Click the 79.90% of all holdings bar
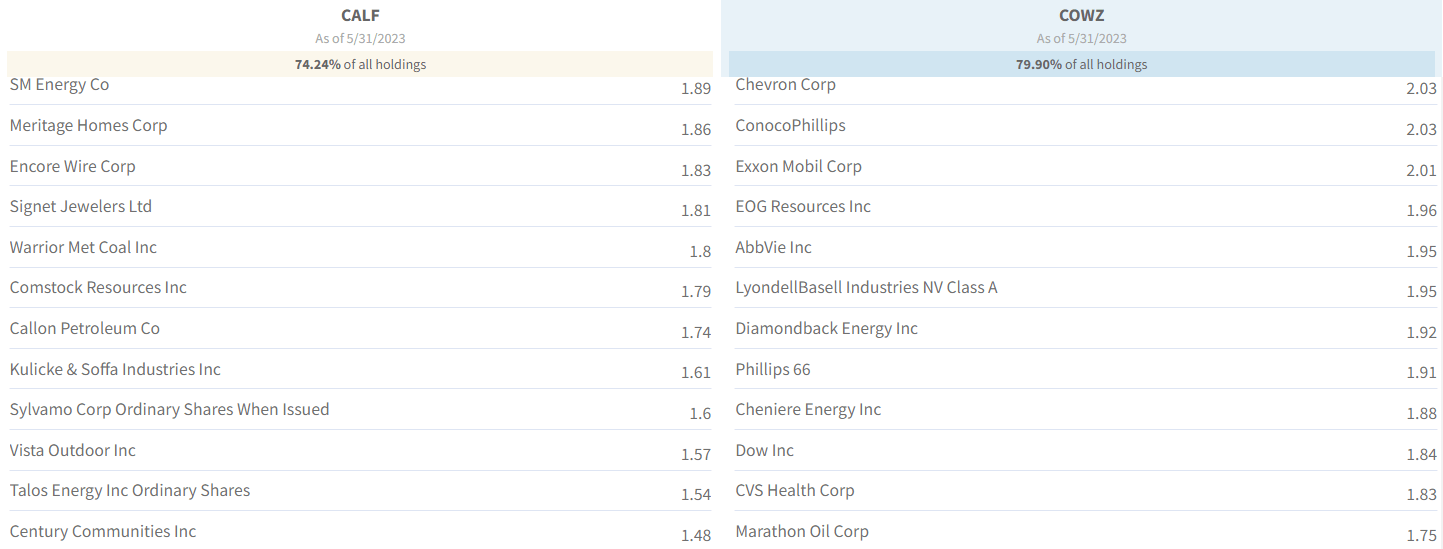The height and width of the screenshot is (549, 1443). (x=1081, y=64)
